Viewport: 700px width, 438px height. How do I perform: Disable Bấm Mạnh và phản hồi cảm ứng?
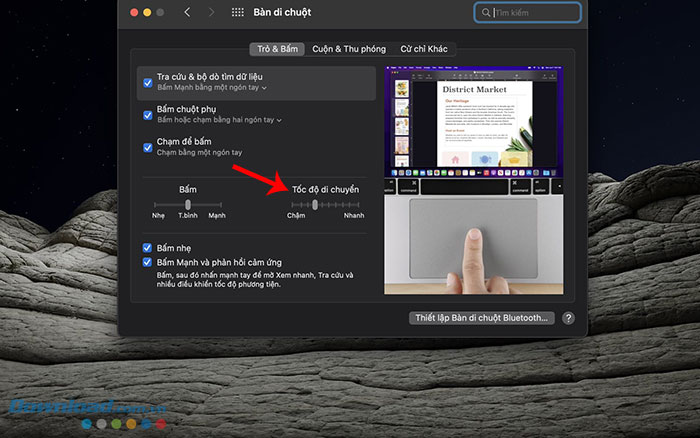tap(148, 263)
